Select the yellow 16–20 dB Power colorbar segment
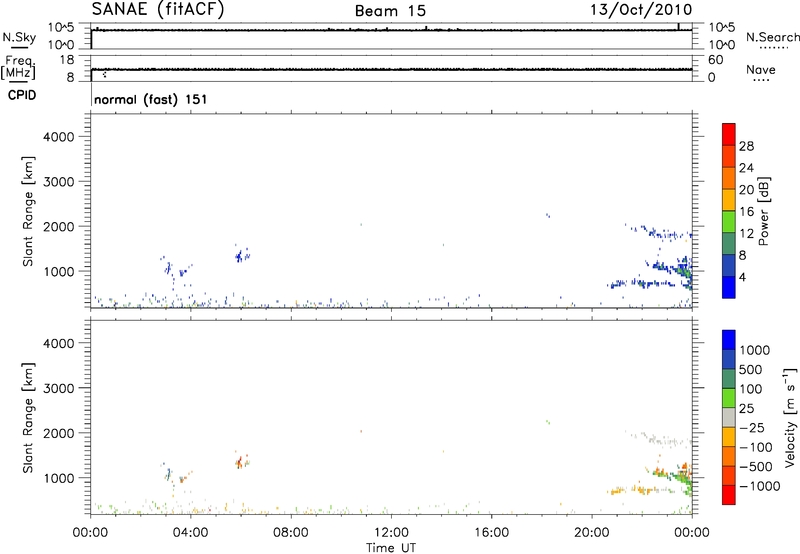Viewport: 800px width, 554px height. click(729, 199)
